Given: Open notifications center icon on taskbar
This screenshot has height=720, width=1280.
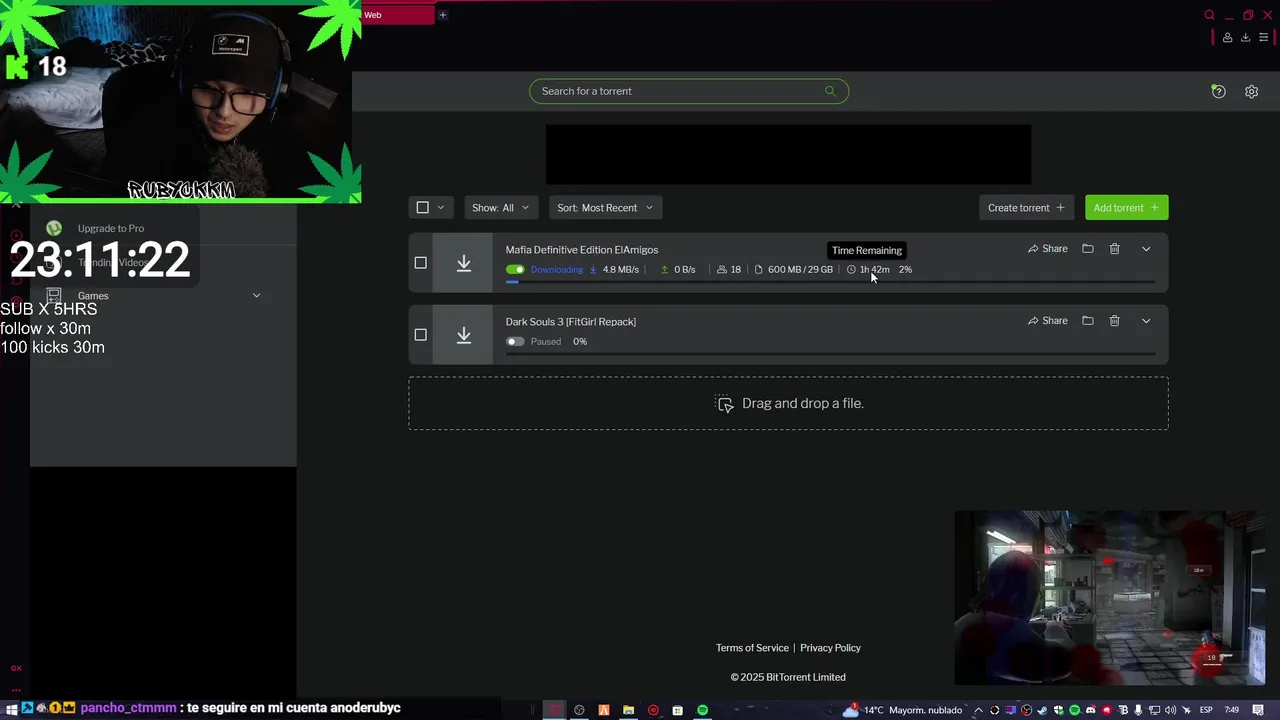Looking at the screenshot, I should click(1258, 710).
